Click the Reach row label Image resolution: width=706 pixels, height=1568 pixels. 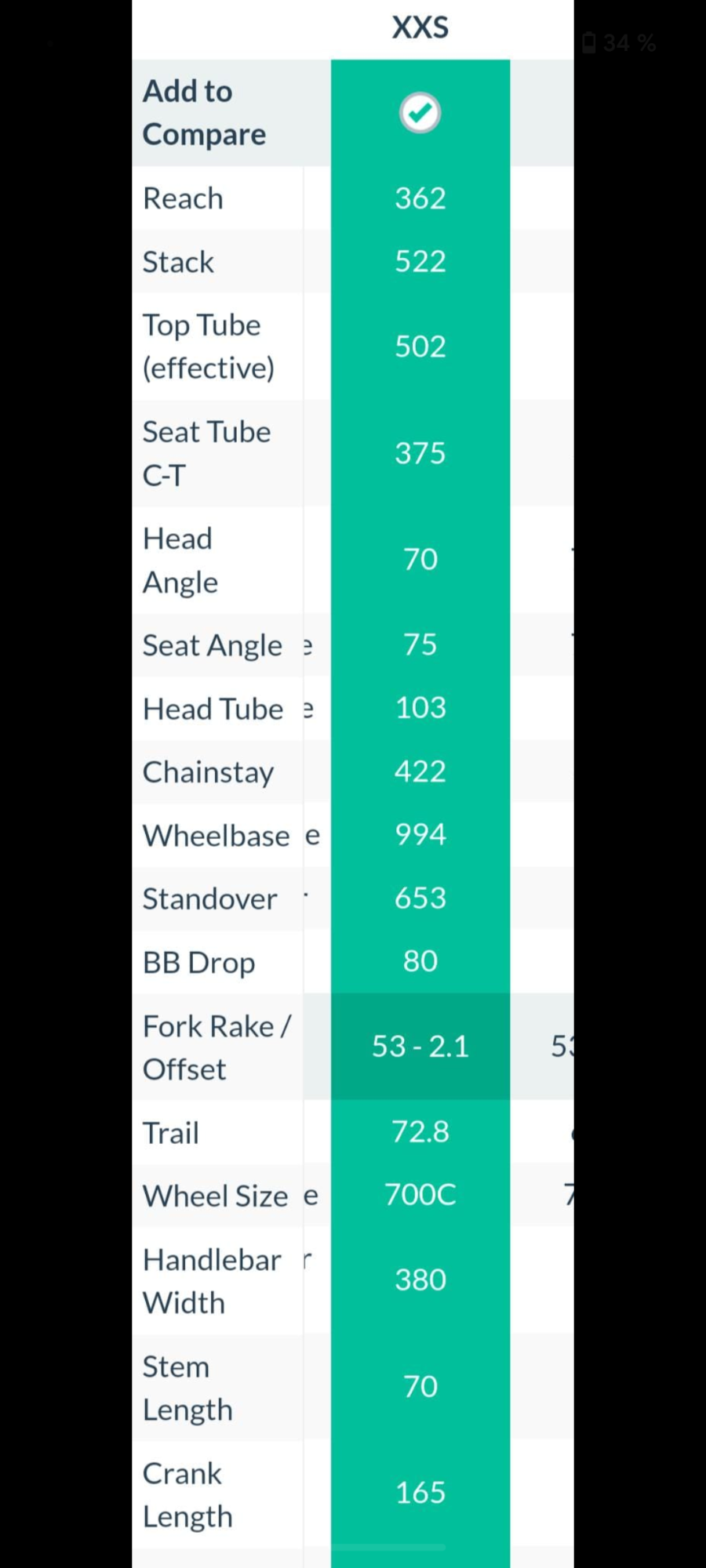point(183,199)
